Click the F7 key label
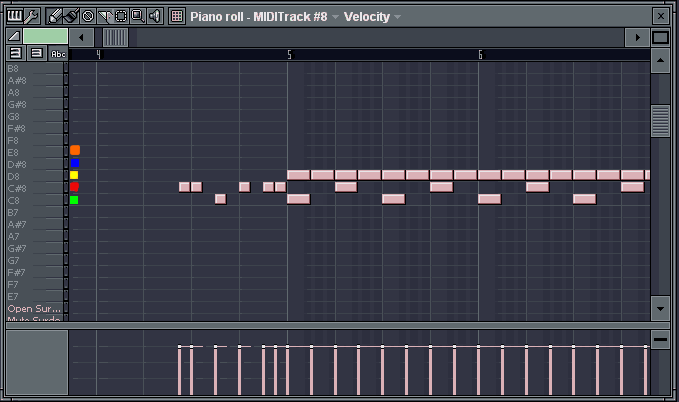The height and width of the screenshot is (402, 679). (13, 285)
